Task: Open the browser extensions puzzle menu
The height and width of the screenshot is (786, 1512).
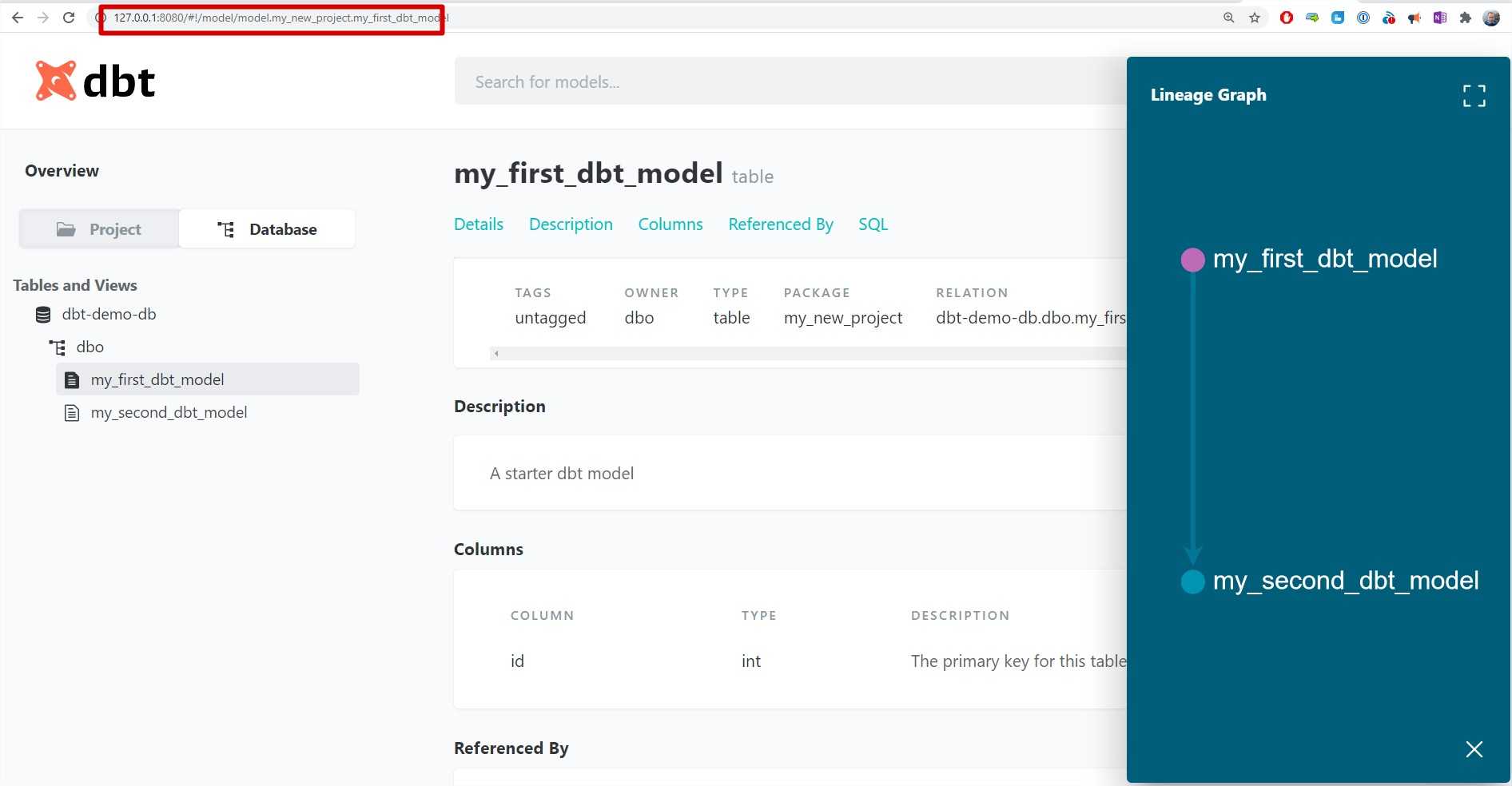Action: point(1466,17)
